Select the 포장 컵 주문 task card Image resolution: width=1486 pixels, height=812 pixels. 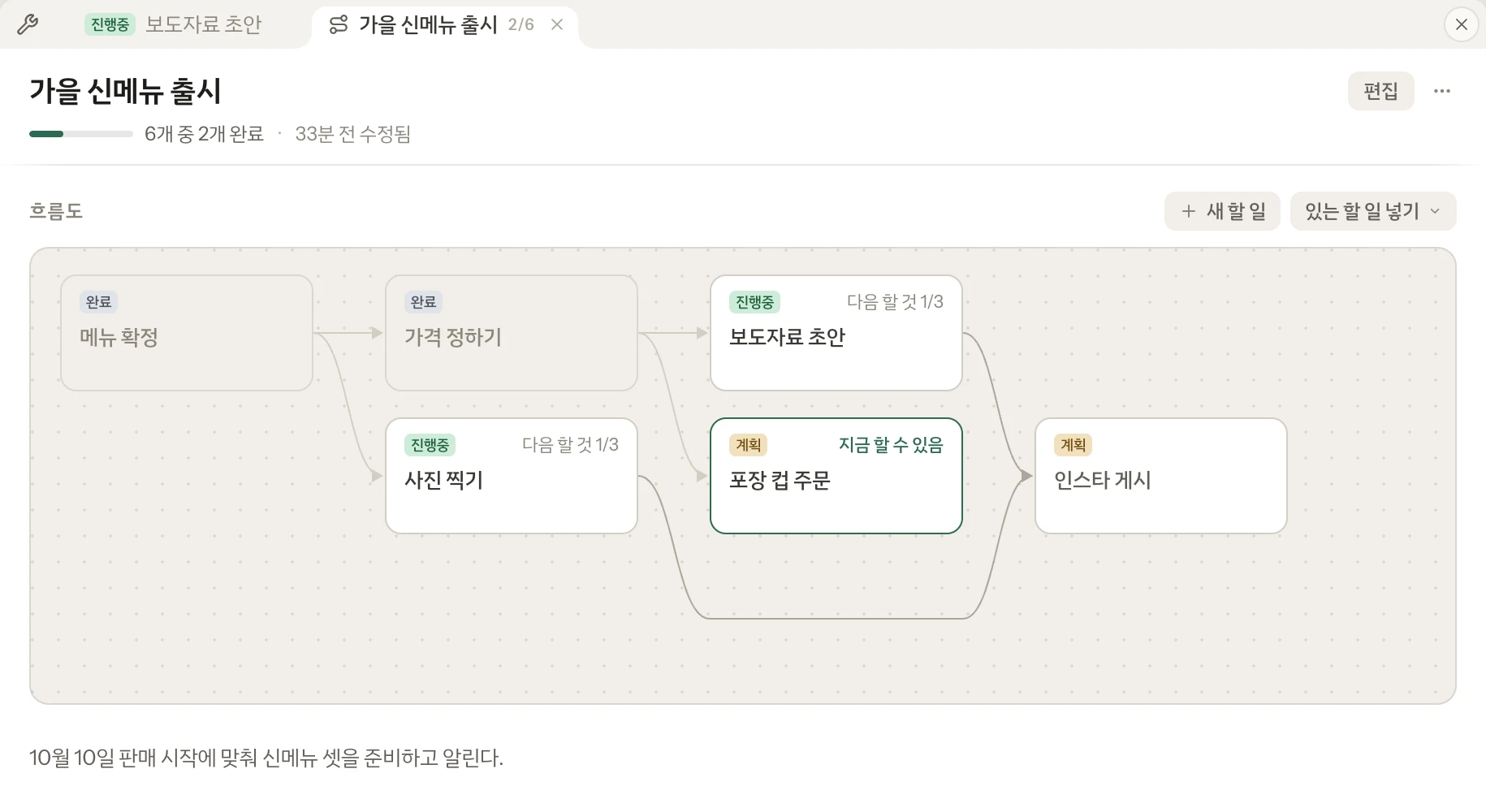(836, 476)
